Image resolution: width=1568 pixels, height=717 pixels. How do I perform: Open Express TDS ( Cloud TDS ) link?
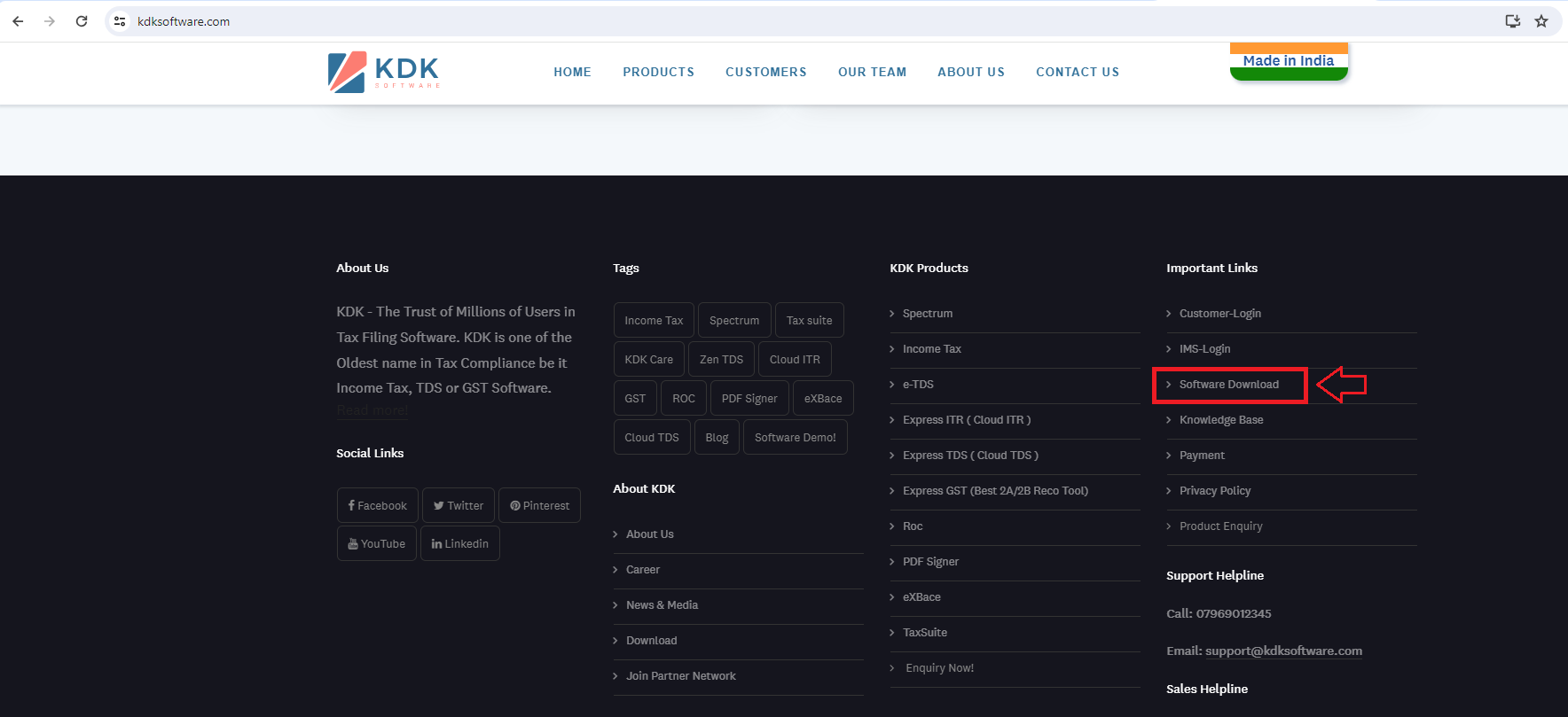[x=970, y=455]
